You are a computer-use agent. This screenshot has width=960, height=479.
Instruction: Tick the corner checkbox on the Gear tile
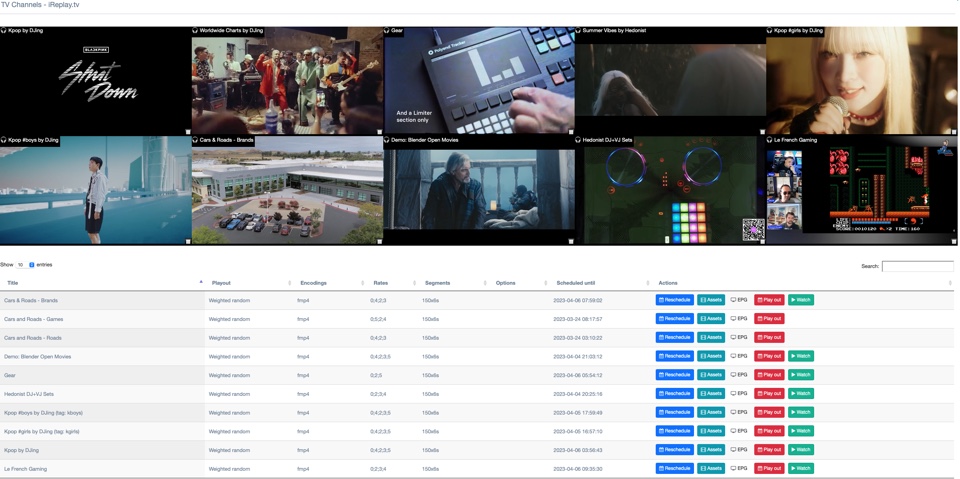571,132
